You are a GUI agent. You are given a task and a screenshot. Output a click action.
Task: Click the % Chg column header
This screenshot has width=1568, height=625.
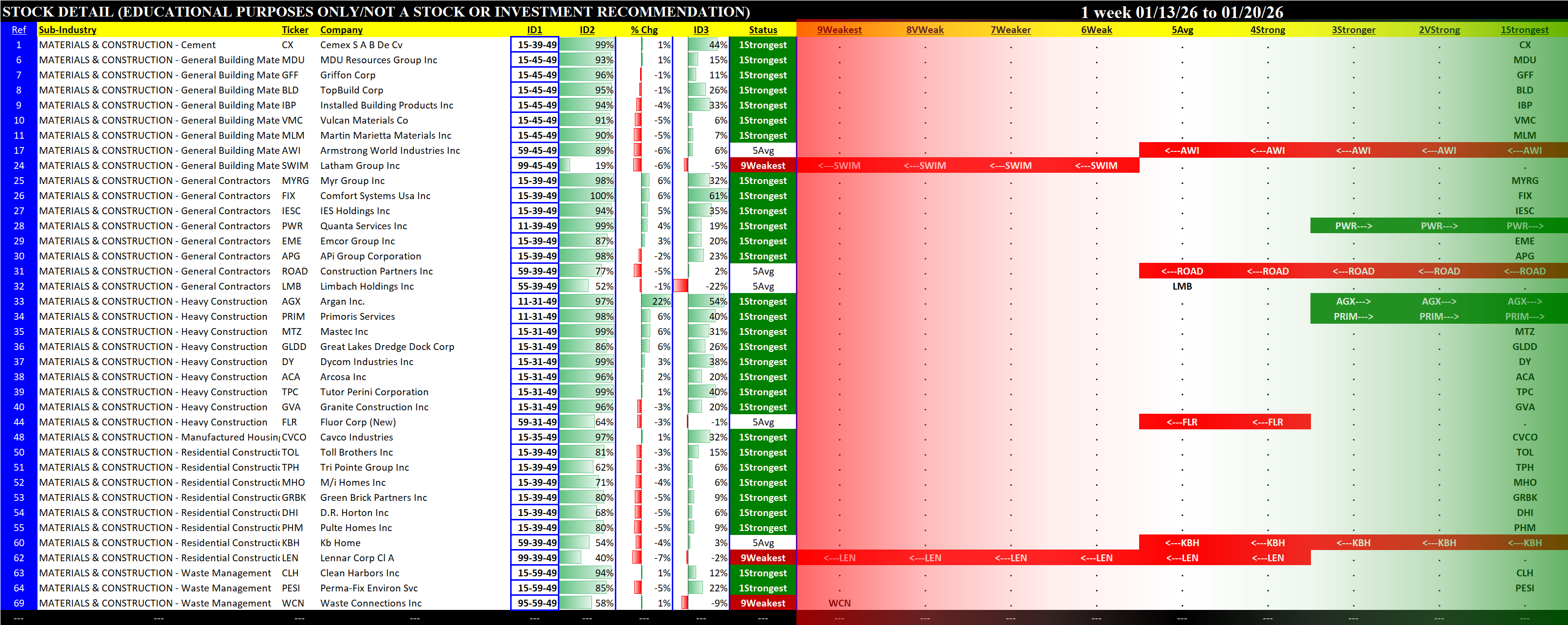click(644, 30)
